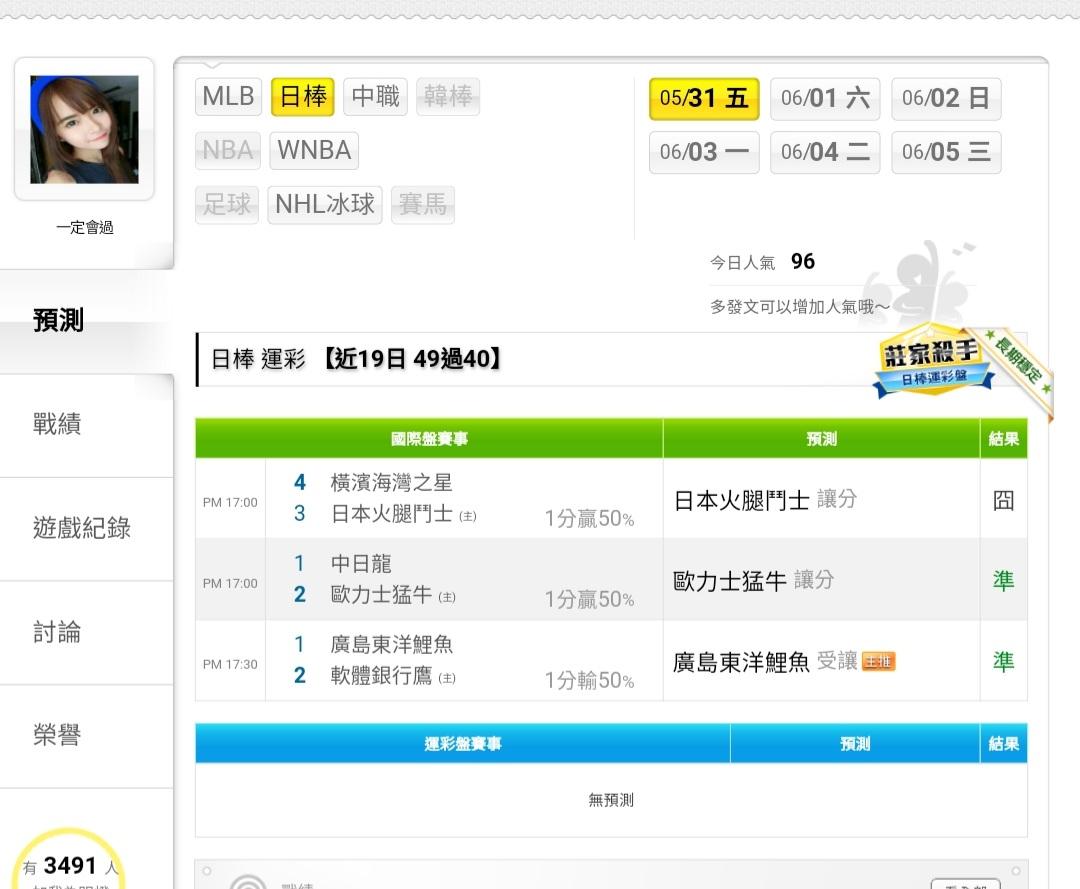Click team 歐力士猛牛 (主) in match list
The height and width of the screenshot is (889, 1080).
tap(393, 595)
